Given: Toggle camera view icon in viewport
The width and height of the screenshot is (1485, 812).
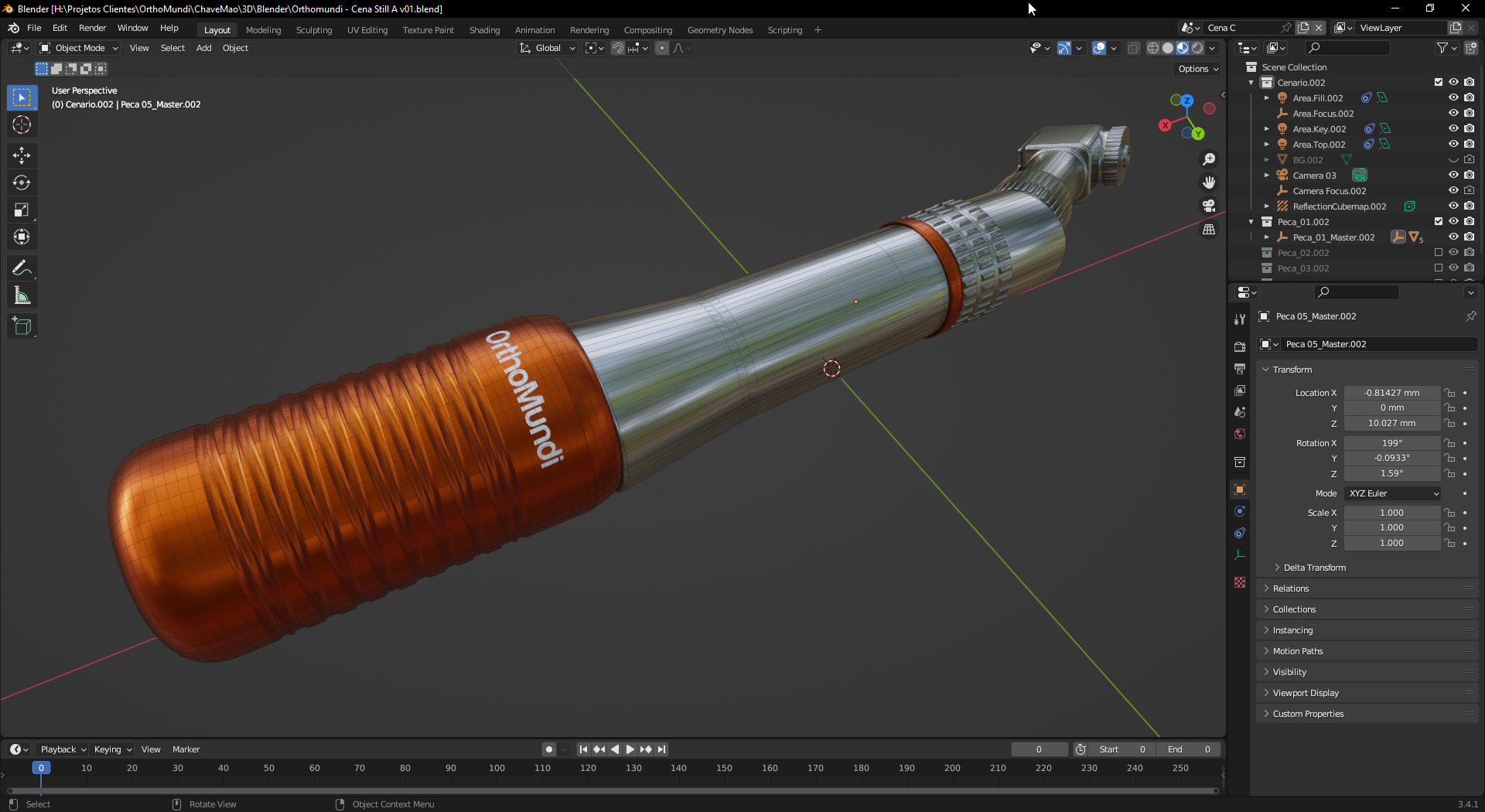Looking at the screenshot, I should (x=1209, y=206).
